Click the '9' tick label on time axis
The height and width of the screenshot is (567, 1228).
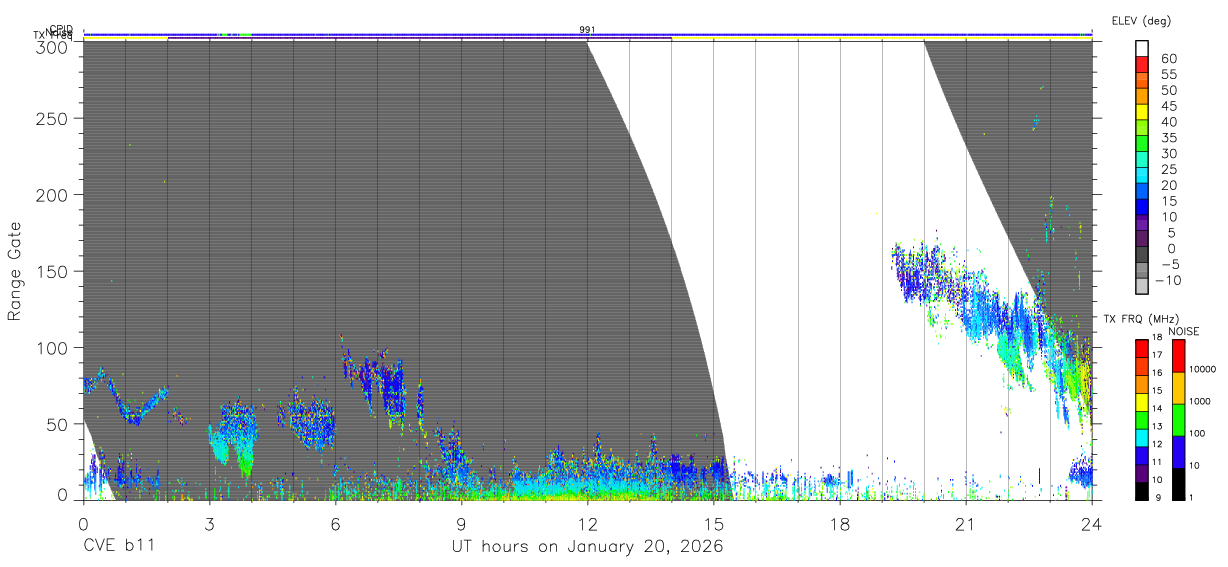click(x=461, y=523)
